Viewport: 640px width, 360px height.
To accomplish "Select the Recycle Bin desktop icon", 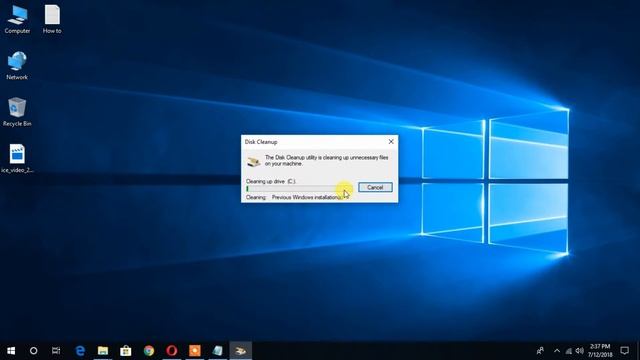I will (x=17, y=112).
